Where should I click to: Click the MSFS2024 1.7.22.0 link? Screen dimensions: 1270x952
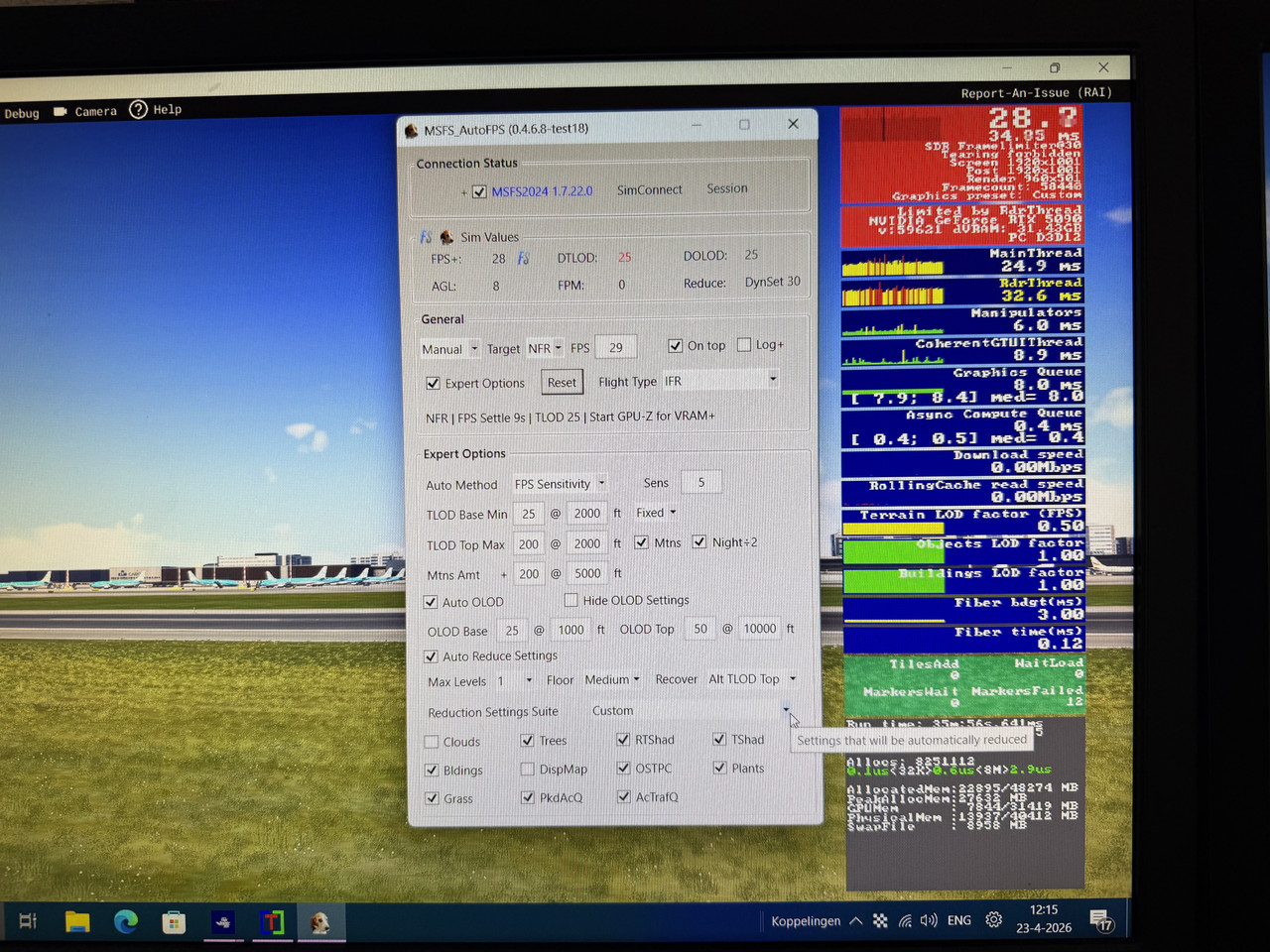[542, 191]
